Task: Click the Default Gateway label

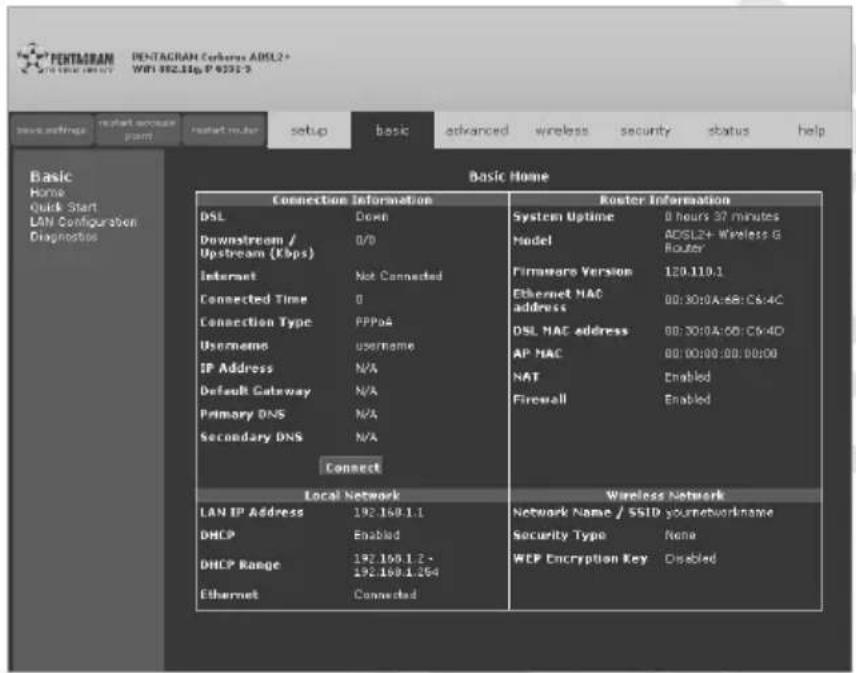Action: 255,391
